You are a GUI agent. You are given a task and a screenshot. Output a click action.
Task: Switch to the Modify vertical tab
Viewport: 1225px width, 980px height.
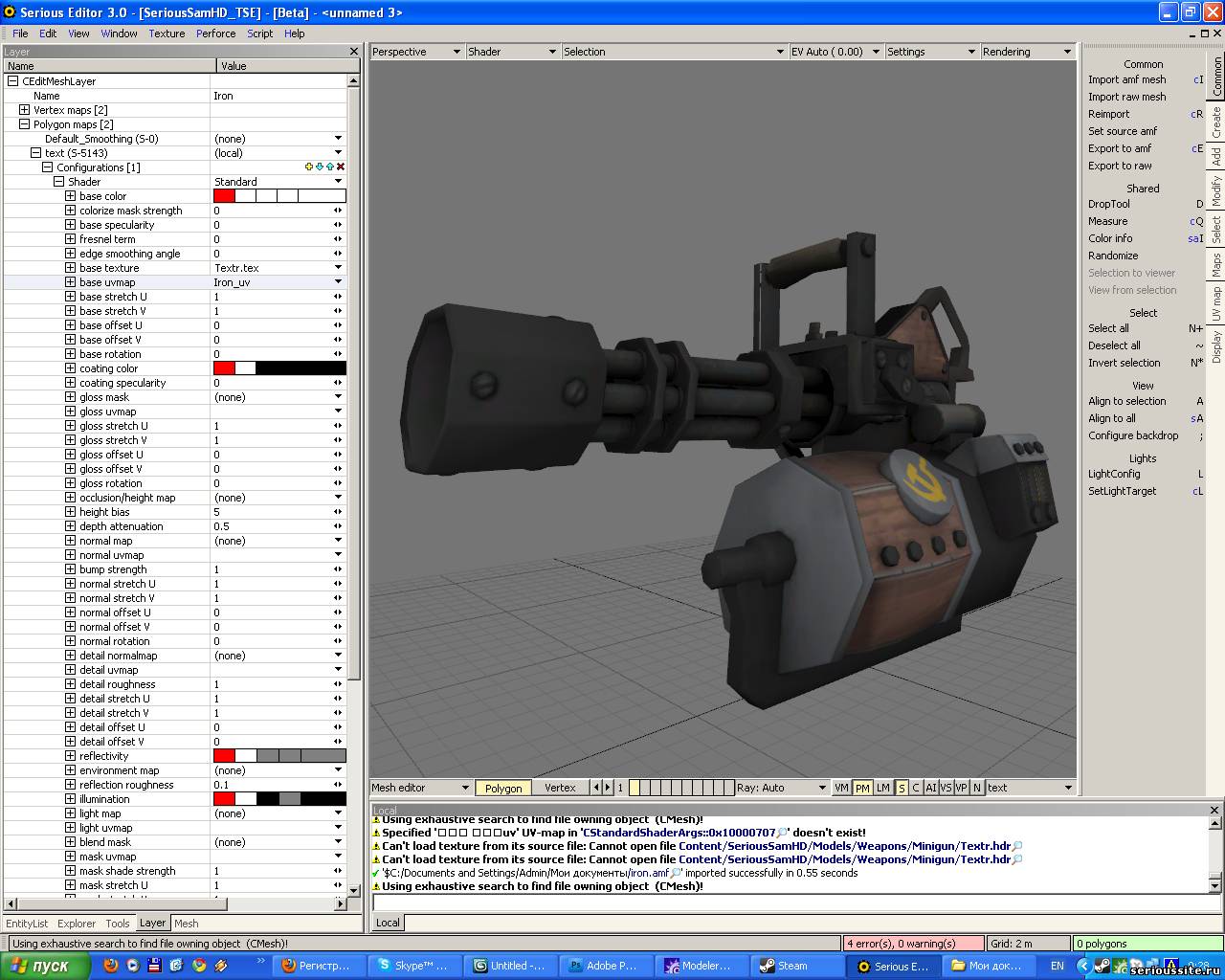click(x=1216, y=191)
